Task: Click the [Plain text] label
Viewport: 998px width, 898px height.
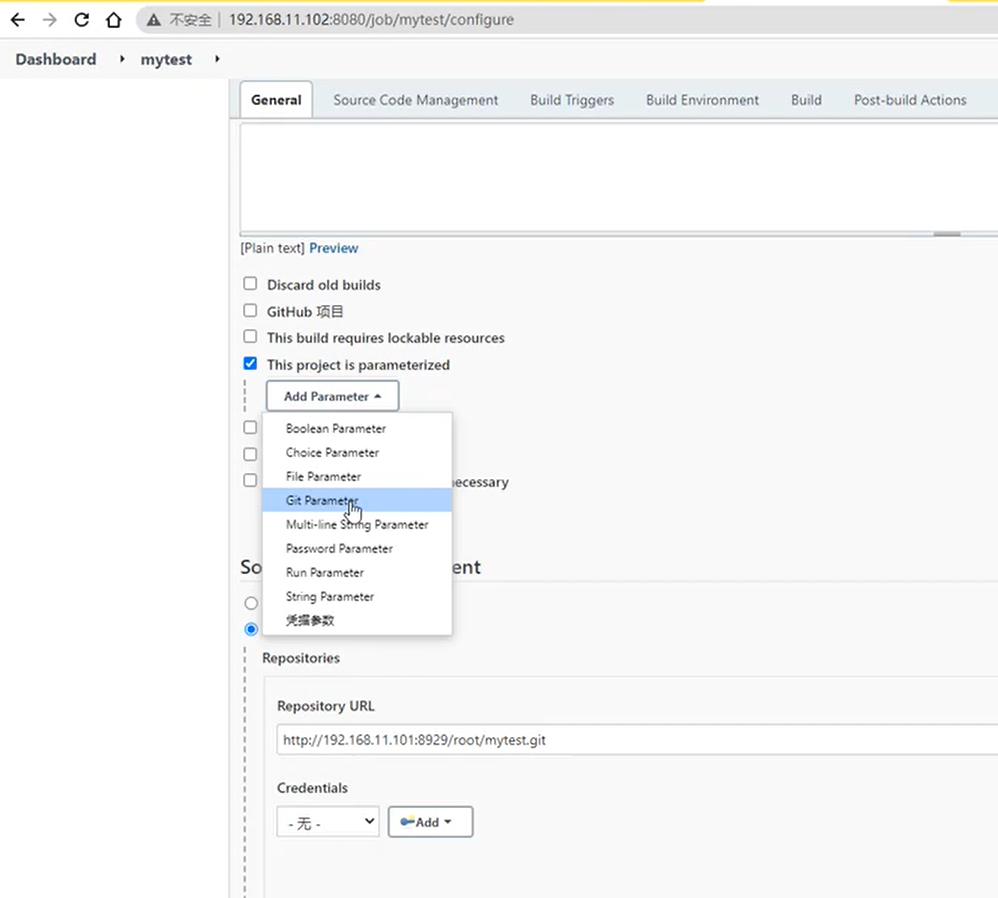Action: click(272, 248)
